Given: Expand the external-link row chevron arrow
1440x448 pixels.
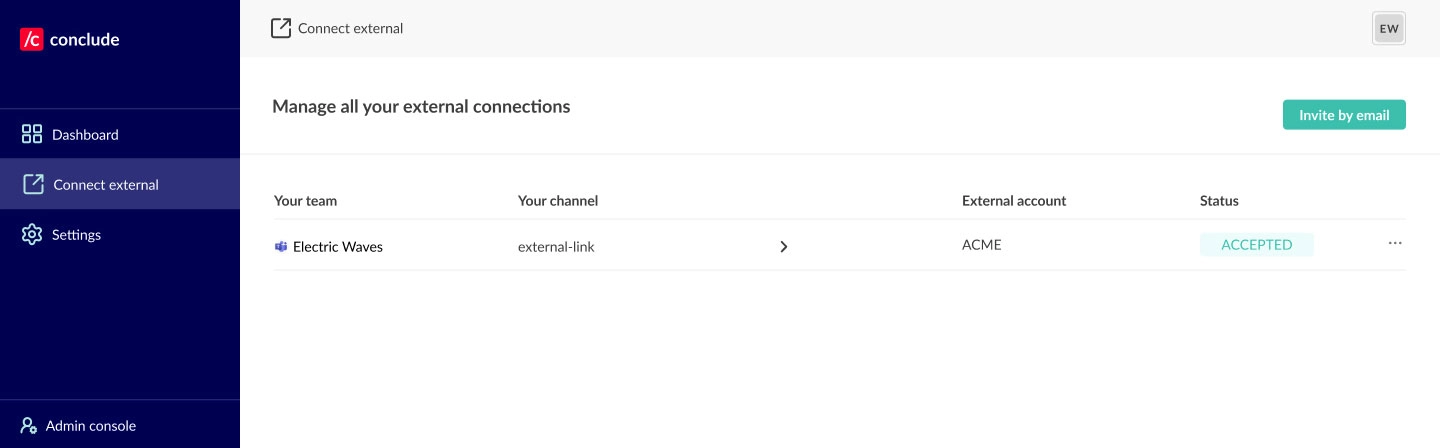Looking at the screenshot, I should [784, 246].
